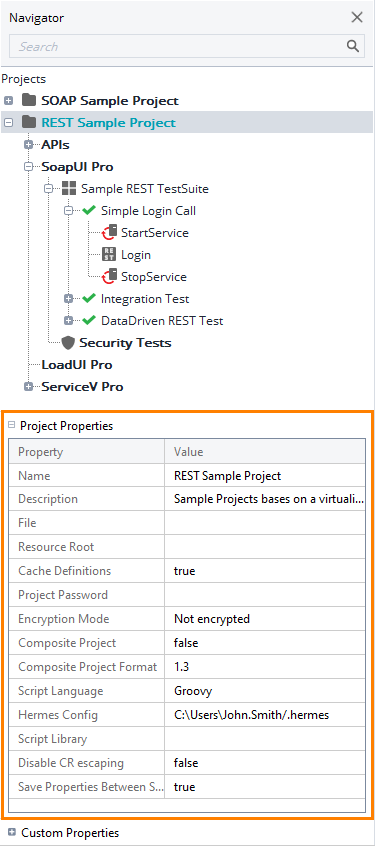Screen dimensions: 375x846
Task: Collapse the Project Properties section
Action: point(11,425)
